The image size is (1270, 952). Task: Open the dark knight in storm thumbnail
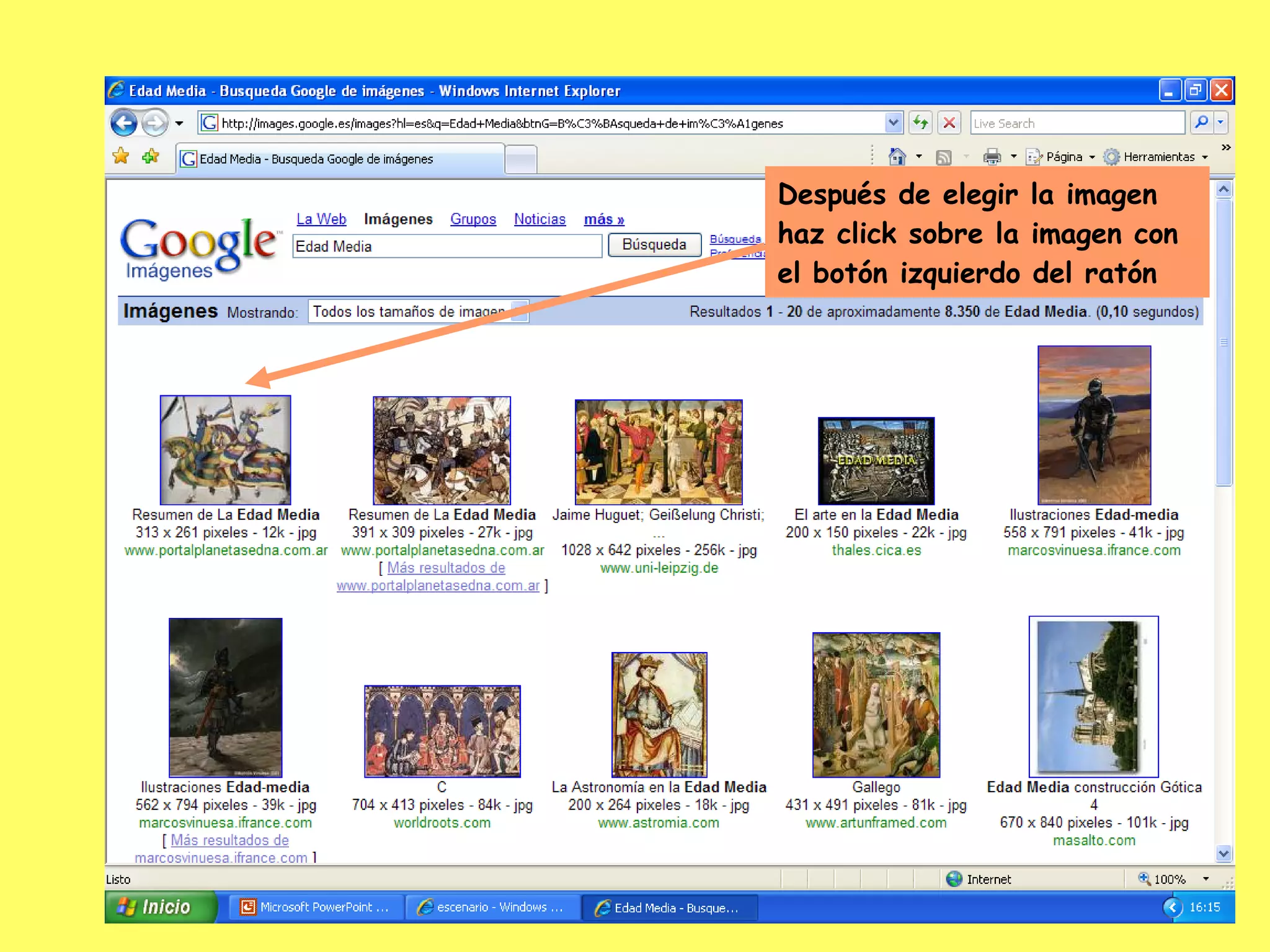(225, 697)
